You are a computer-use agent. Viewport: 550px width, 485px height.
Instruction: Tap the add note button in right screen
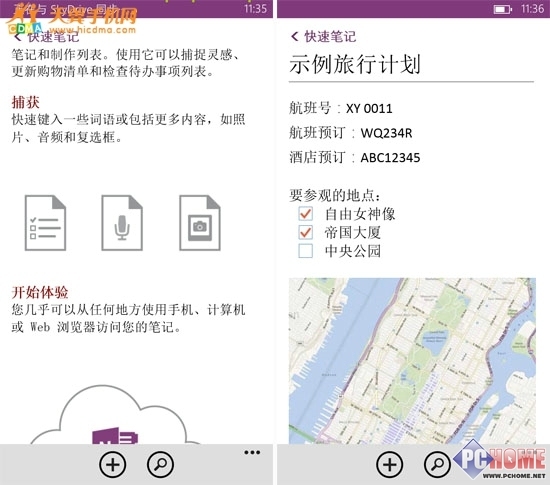tap(390, 464)
